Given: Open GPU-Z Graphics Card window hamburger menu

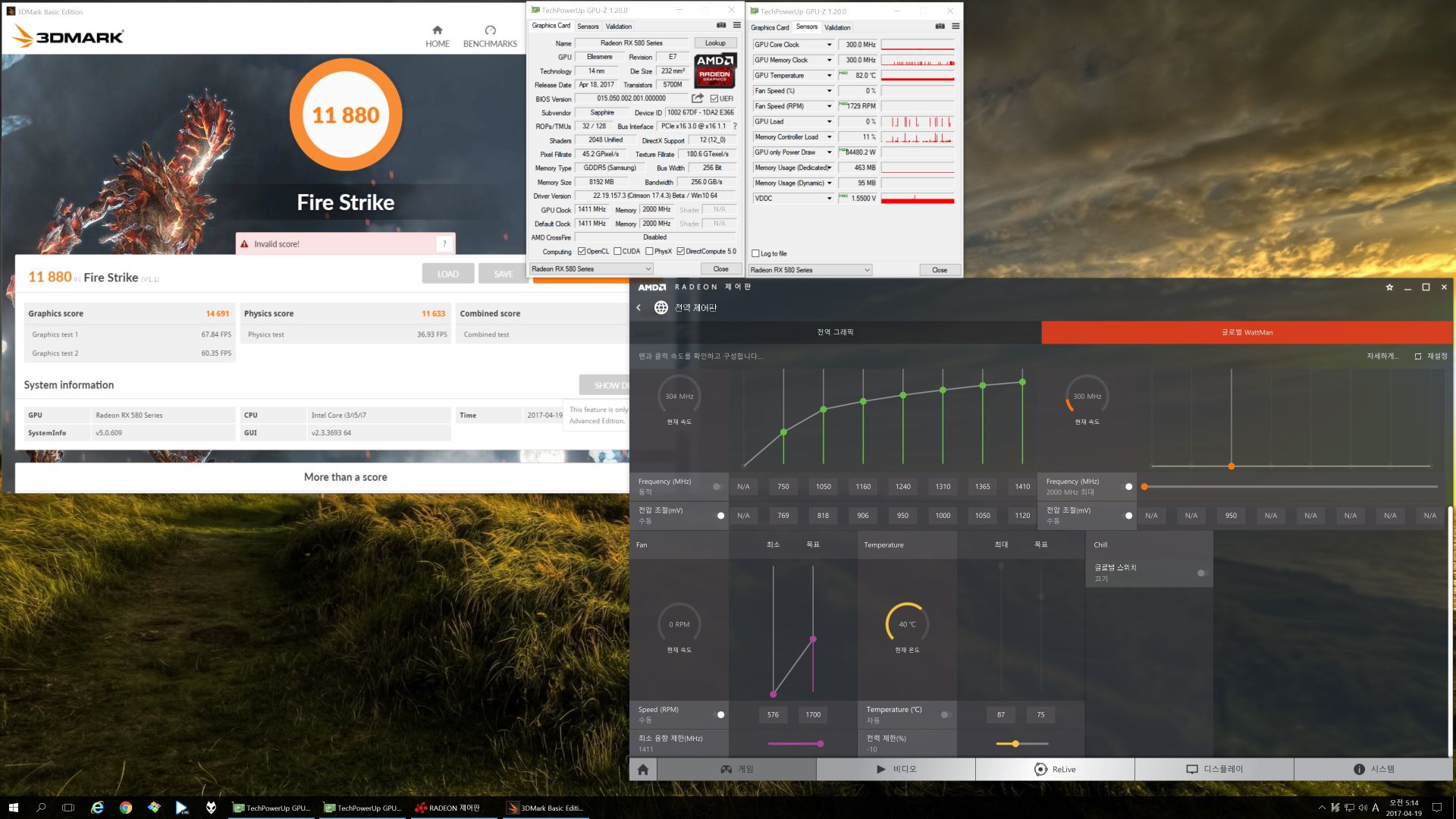Looking at the screenshot, I should (736, 25).
